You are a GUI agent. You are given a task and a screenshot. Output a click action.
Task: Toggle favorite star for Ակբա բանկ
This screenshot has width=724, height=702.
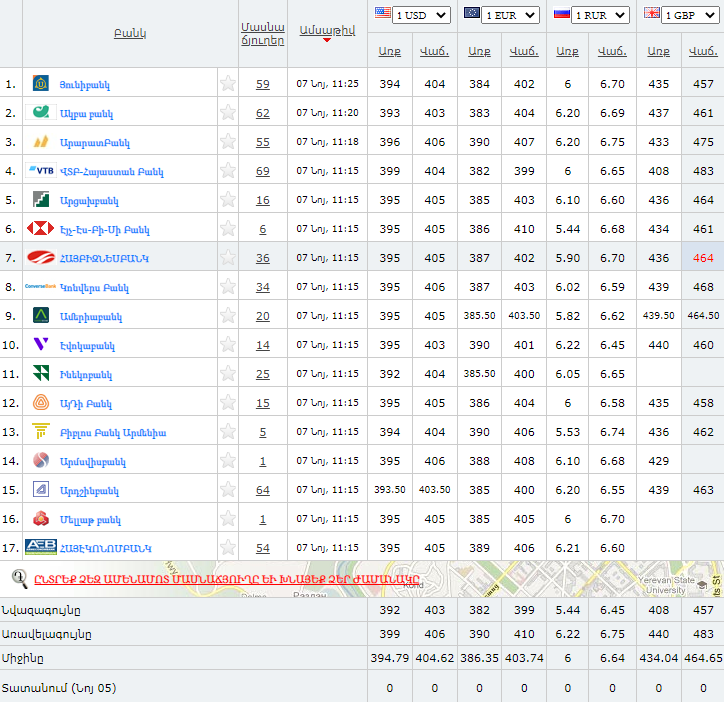[x=228, y=112]
